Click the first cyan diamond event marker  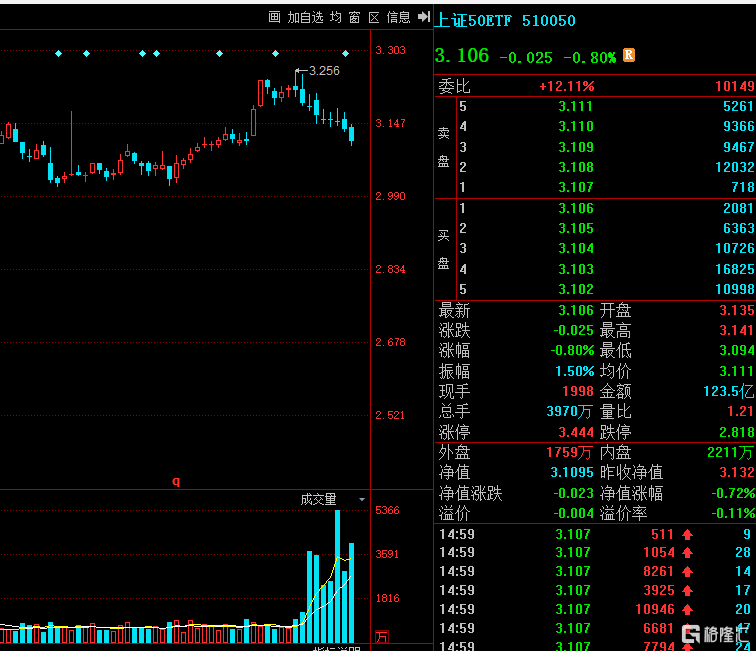click(58, 54)
